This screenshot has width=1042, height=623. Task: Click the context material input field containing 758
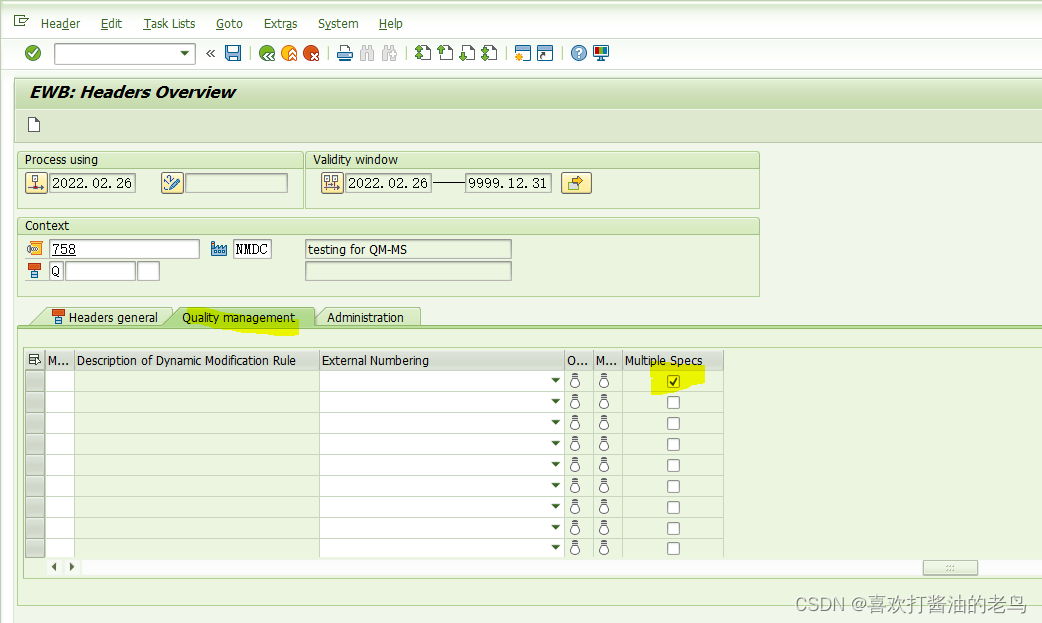[124, 248]
